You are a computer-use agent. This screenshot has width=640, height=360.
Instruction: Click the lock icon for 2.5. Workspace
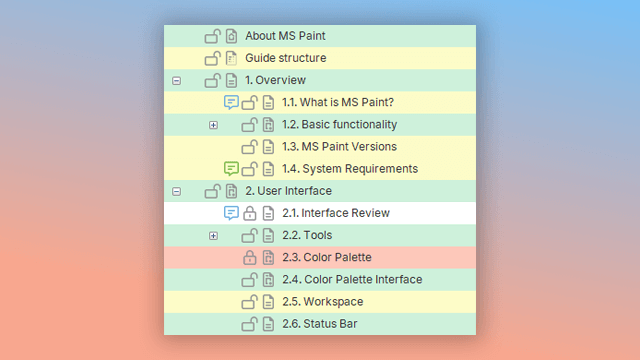[x=250, y=302]
